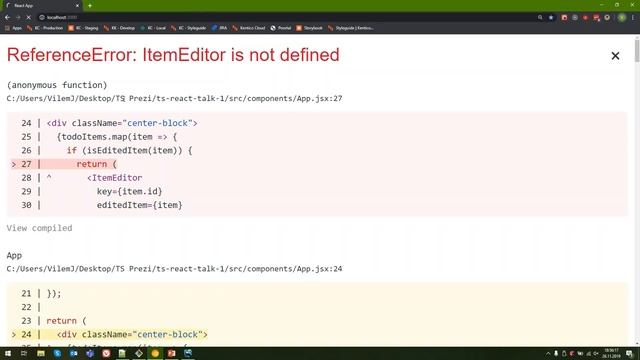
Task: Dismiss the ReferenceError overlay with the X
Action: click(615, 56)
